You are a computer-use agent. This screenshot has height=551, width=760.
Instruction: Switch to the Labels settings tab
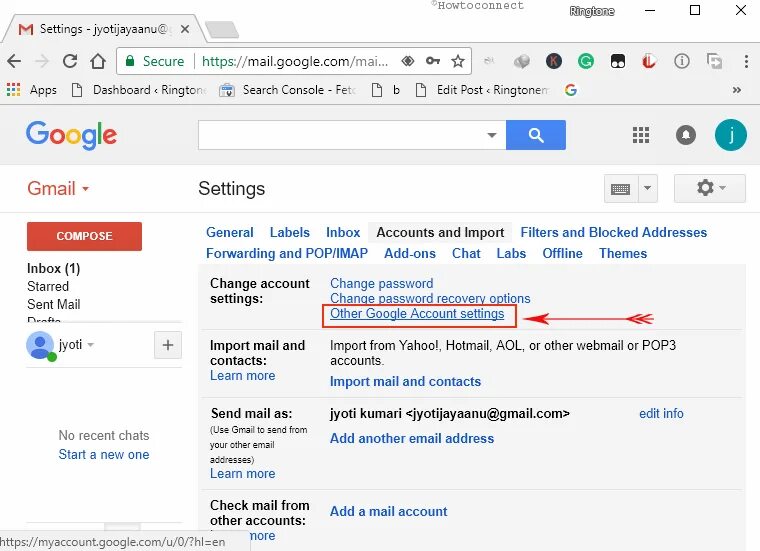(x=289, y=233)
